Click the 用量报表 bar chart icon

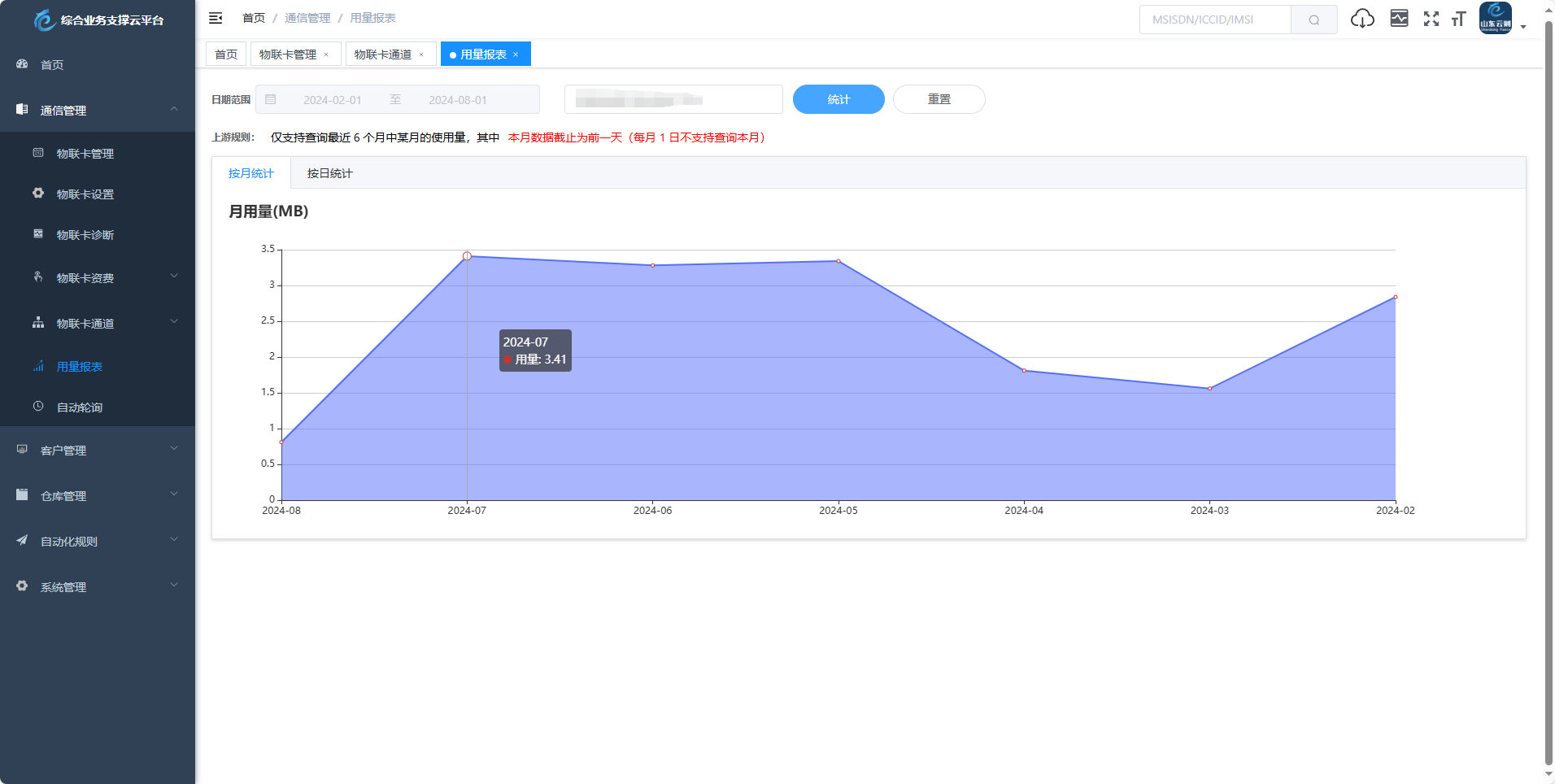pyautogui.click(x=38, y=366)
